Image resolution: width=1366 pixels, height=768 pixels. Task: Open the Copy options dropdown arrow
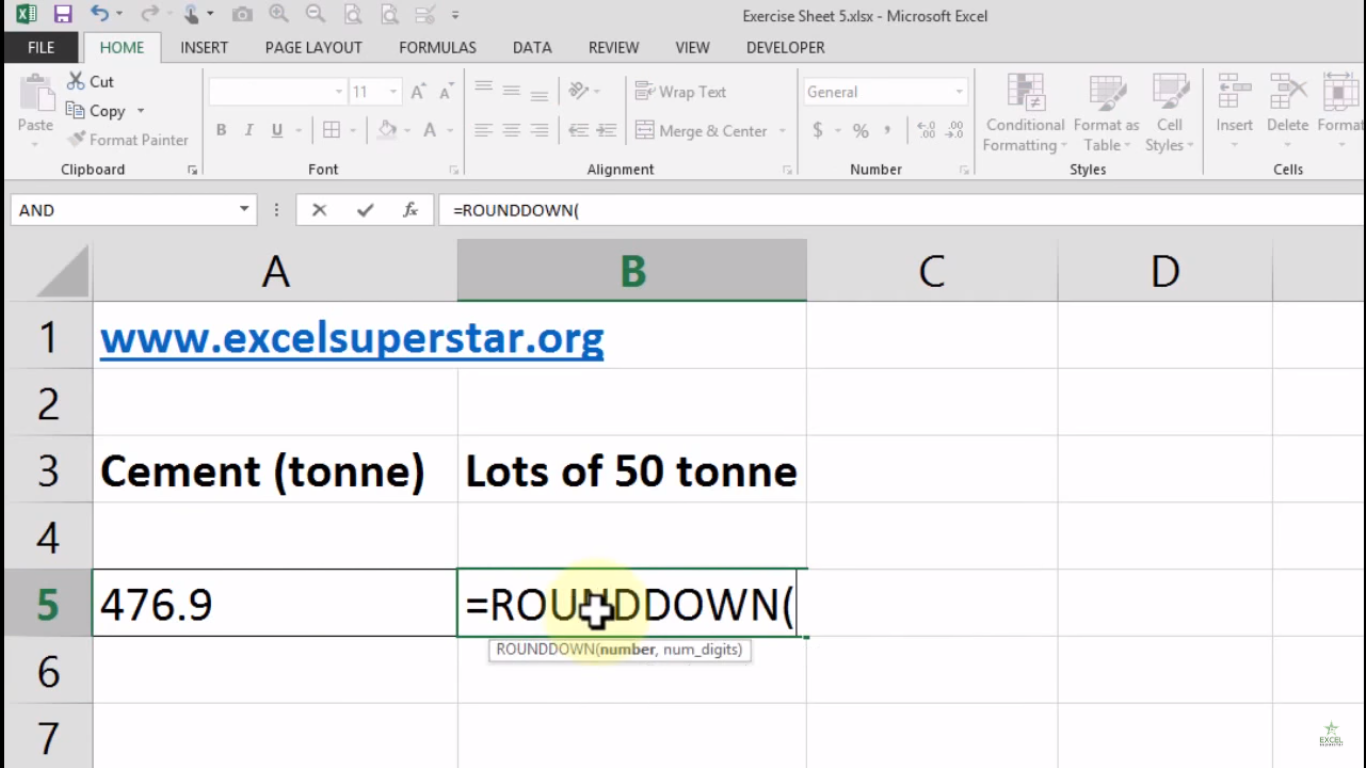point(141,111)
